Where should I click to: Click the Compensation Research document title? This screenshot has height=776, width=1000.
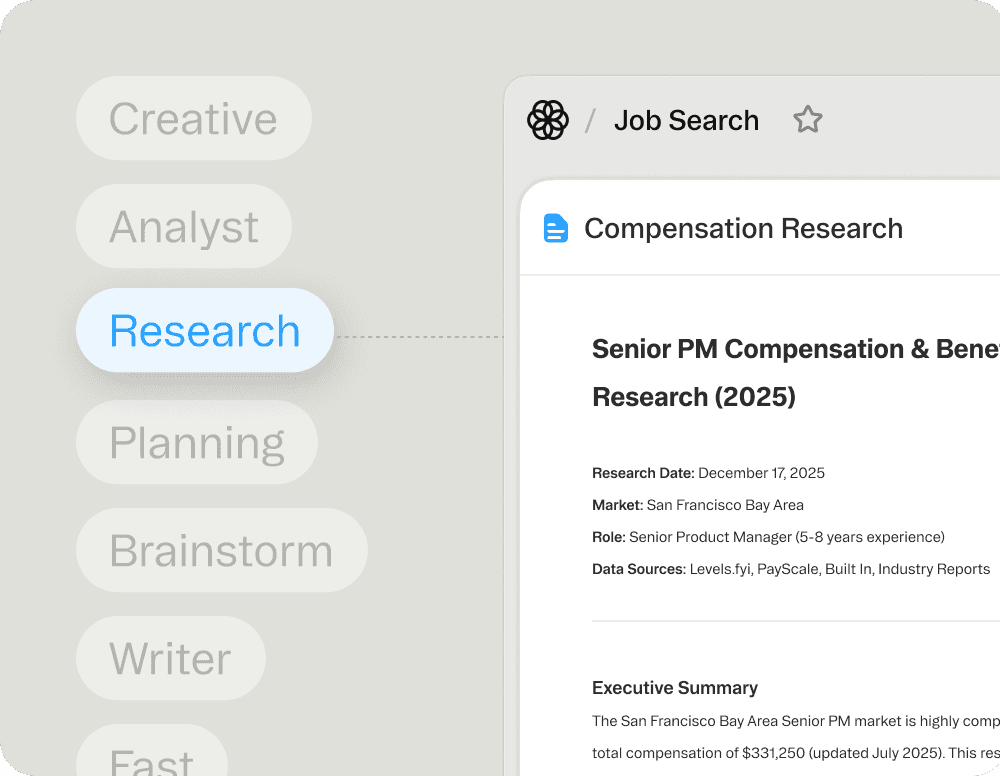coord(743,229)
